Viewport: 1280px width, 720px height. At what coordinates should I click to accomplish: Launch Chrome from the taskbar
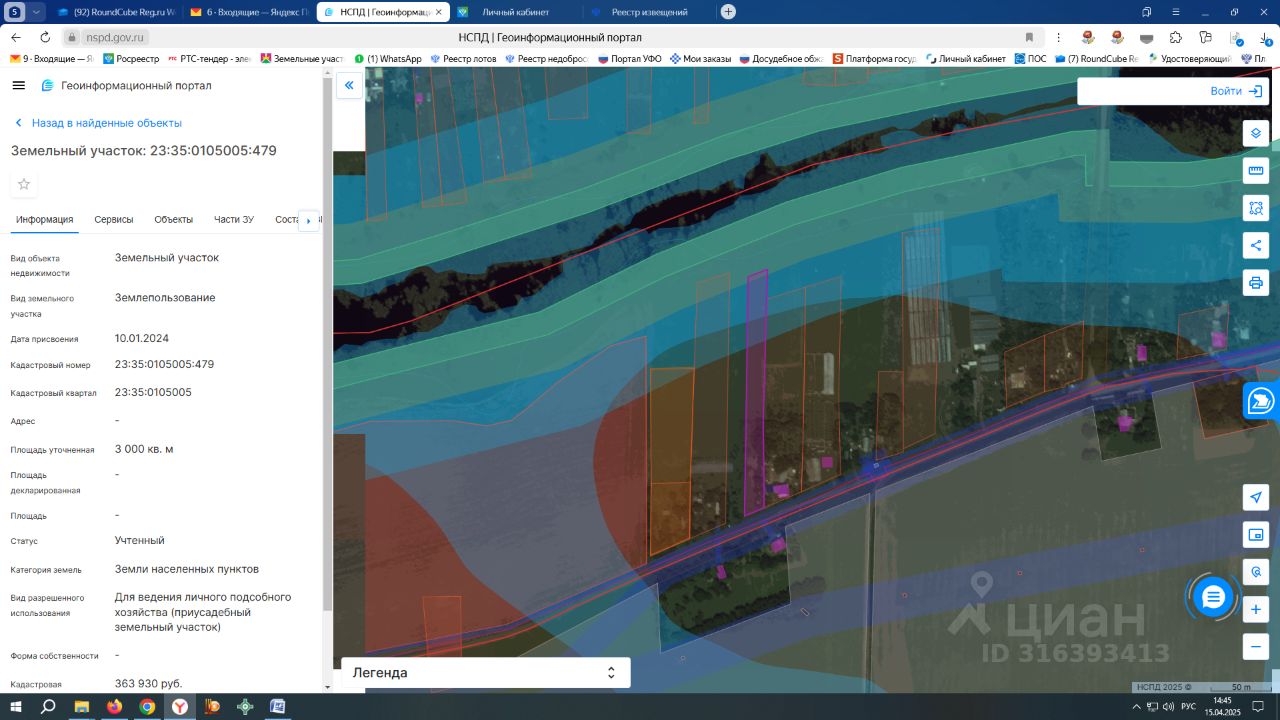[x=147, y=706]
